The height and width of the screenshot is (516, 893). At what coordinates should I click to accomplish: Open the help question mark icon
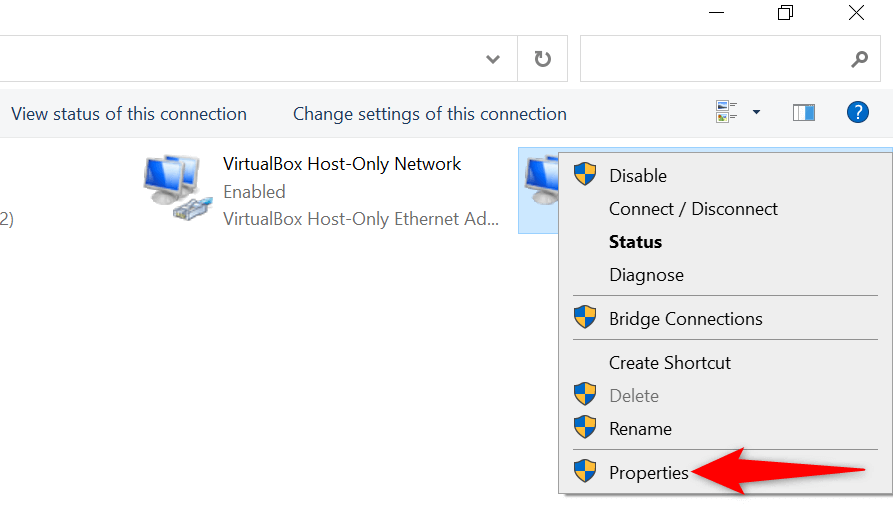[x=857, y=113]
